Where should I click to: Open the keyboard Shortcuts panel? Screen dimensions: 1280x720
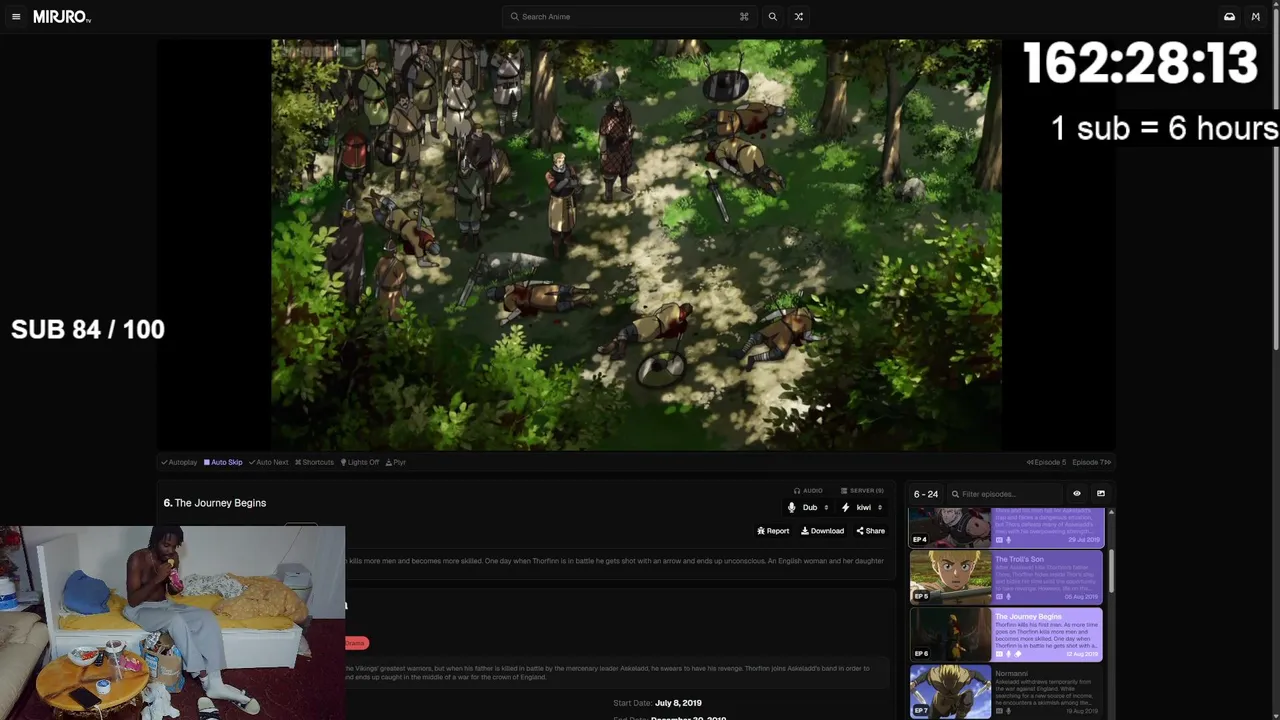(314, 462)
